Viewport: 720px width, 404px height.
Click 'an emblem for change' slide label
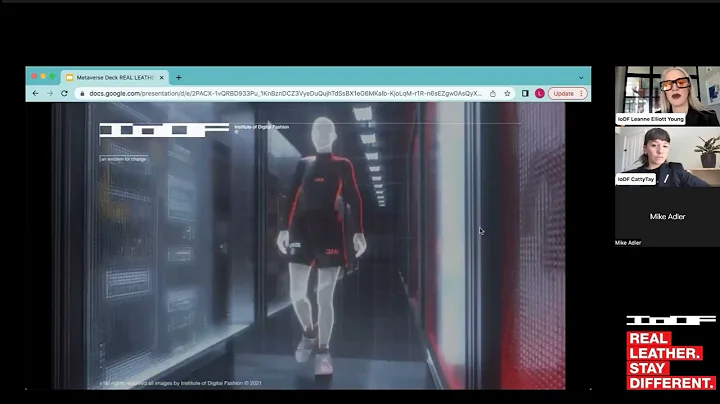tap(124, 159)
